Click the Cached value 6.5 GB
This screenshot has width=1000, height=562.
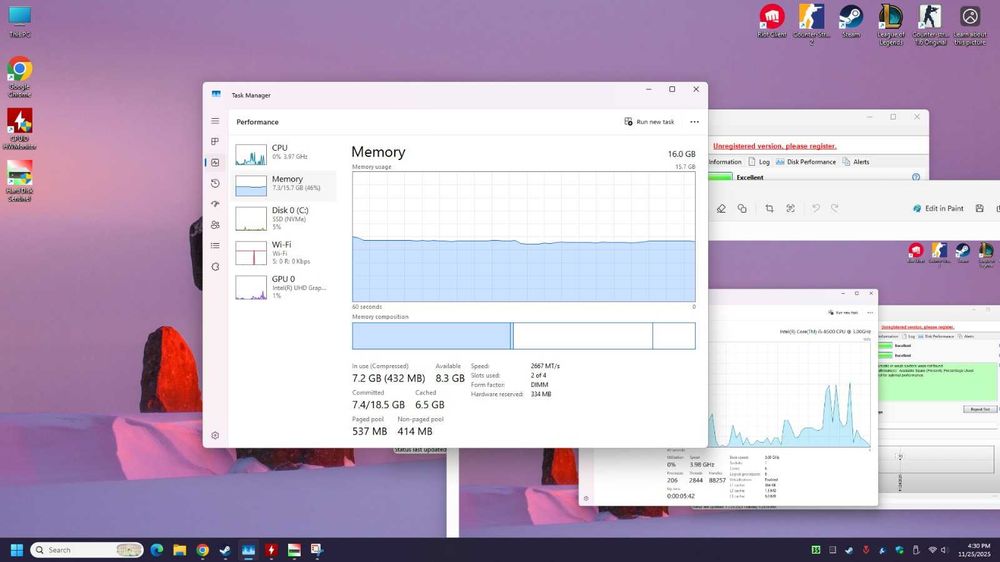(430, 405)
